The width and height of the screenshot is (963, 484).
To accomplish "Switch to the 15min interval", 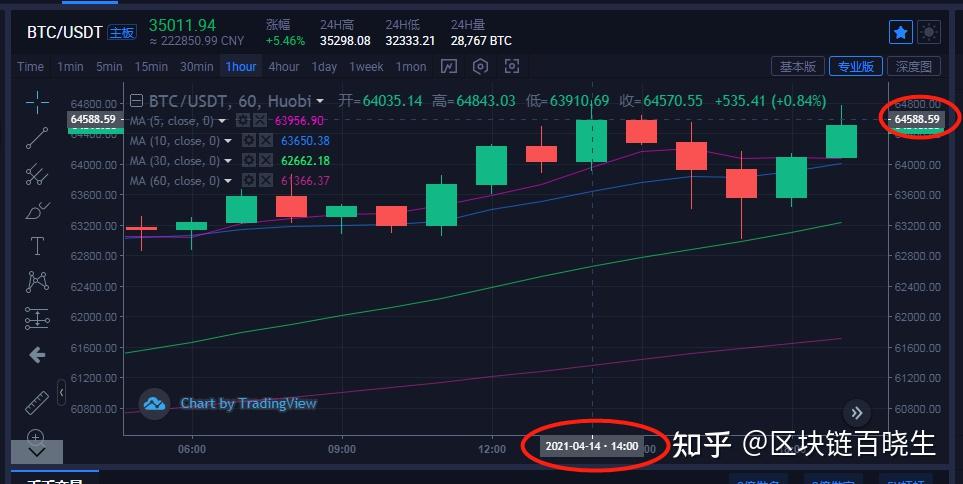I will 151,66.
